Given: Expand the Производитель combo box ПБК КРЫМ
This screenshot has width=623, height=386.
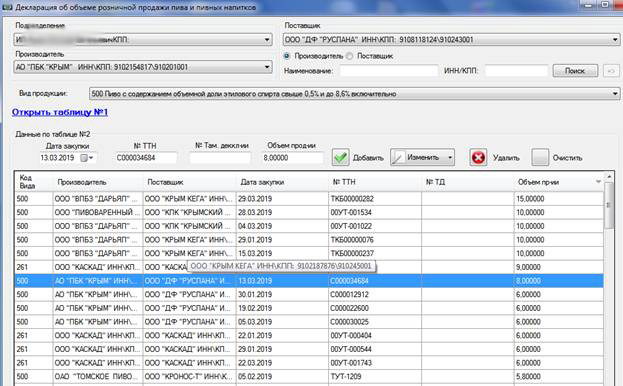Looking at the screenshot, I should point(267,67).
